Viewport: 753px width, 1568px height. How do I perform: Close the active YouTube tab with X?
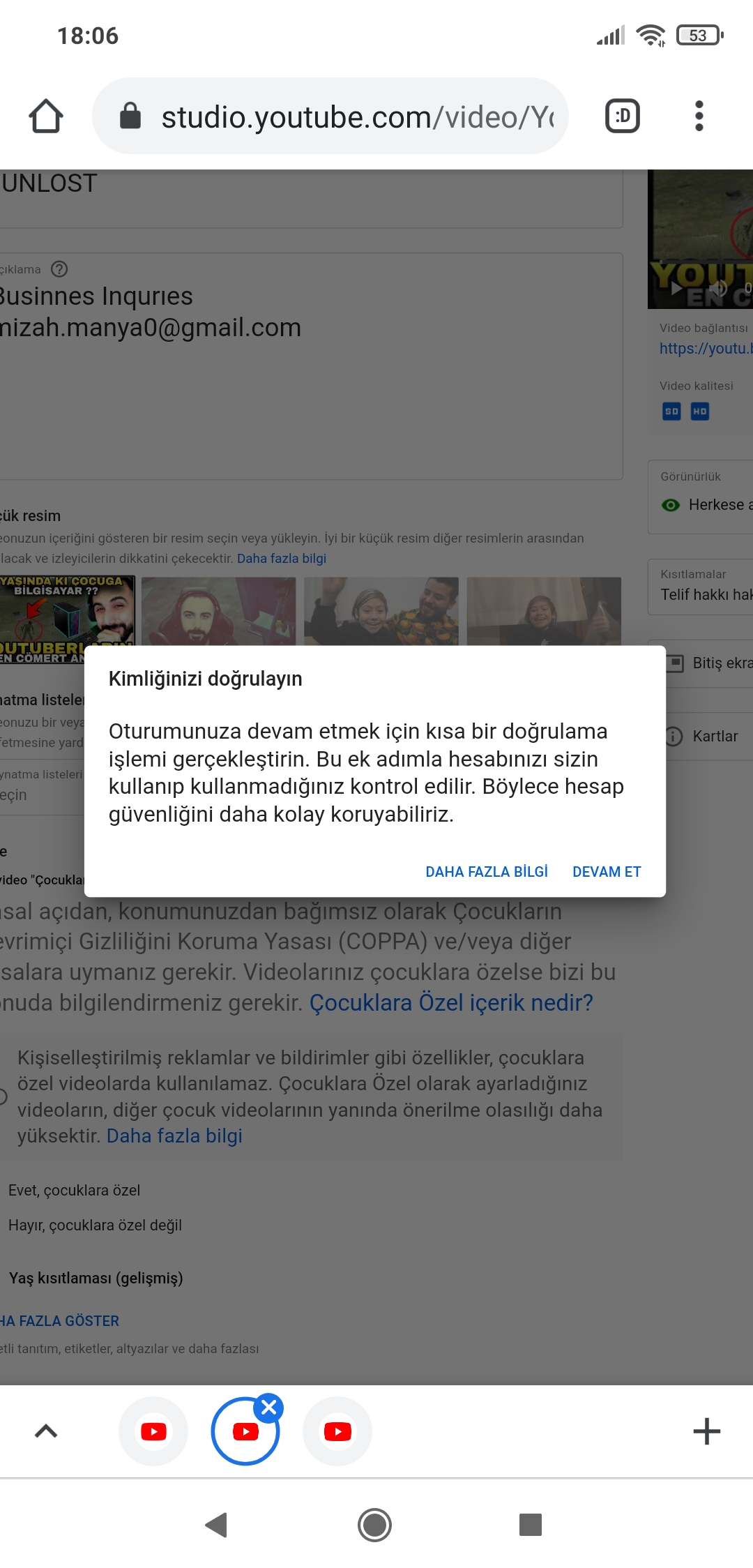pyautogui.click(x=269, y=1408)
